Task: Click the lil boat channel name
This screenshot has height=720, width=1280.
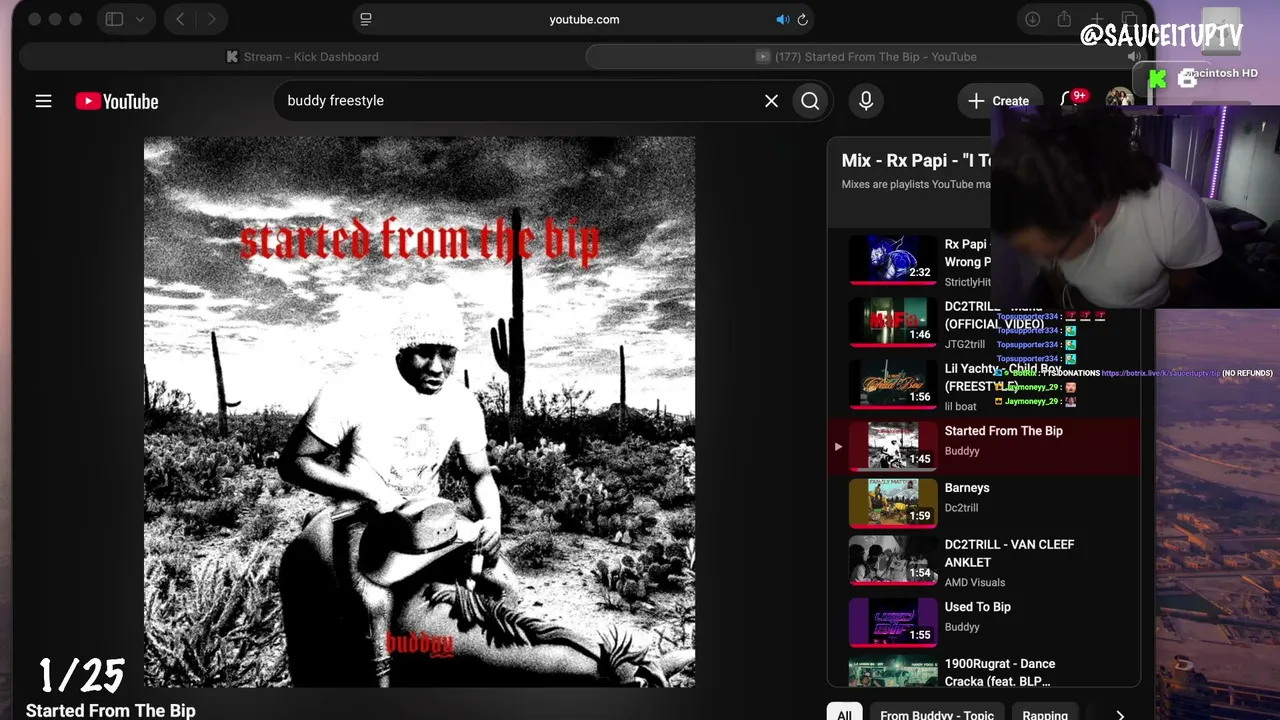Action: point(961,406)
